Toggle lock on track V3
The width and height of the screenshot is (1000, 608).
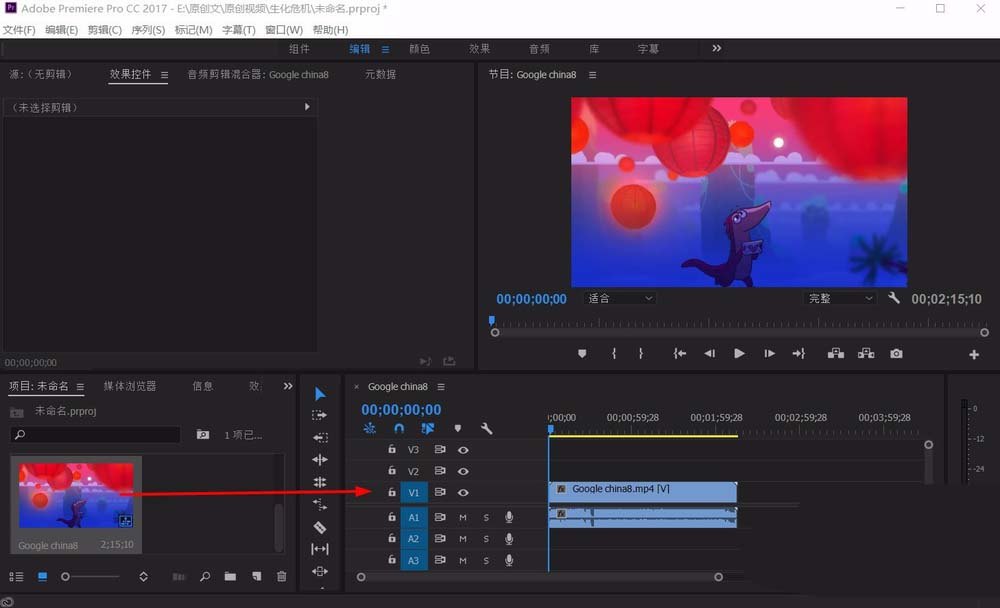tap(392, 449)
